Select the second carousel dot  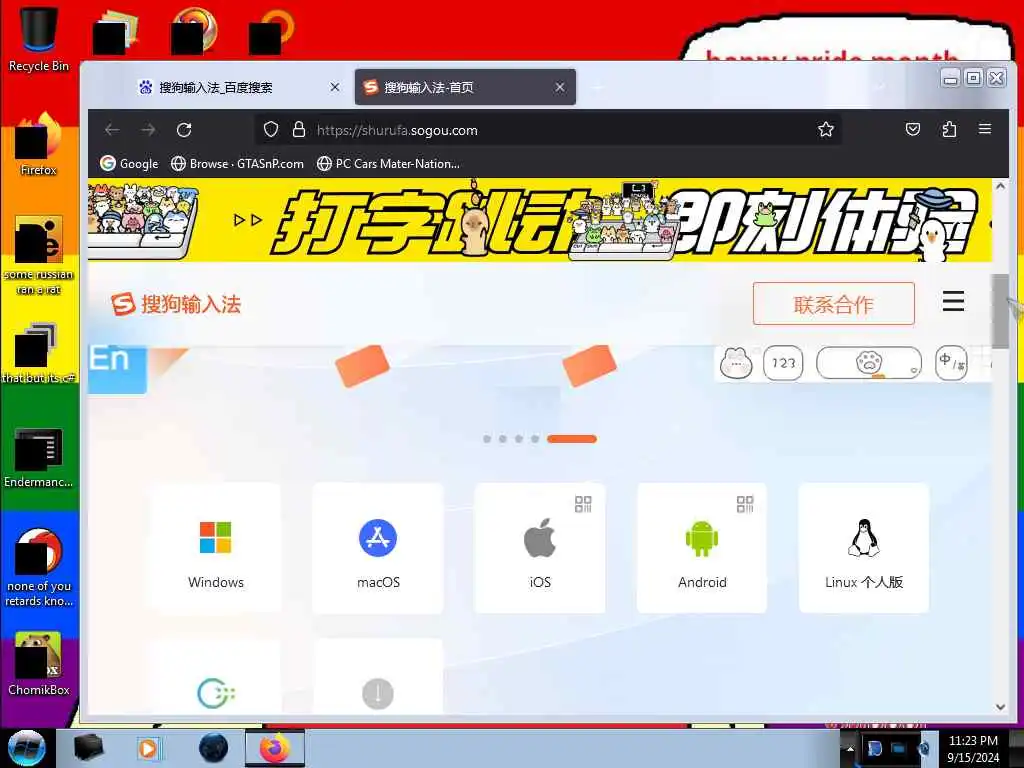[x=503, y=439]
